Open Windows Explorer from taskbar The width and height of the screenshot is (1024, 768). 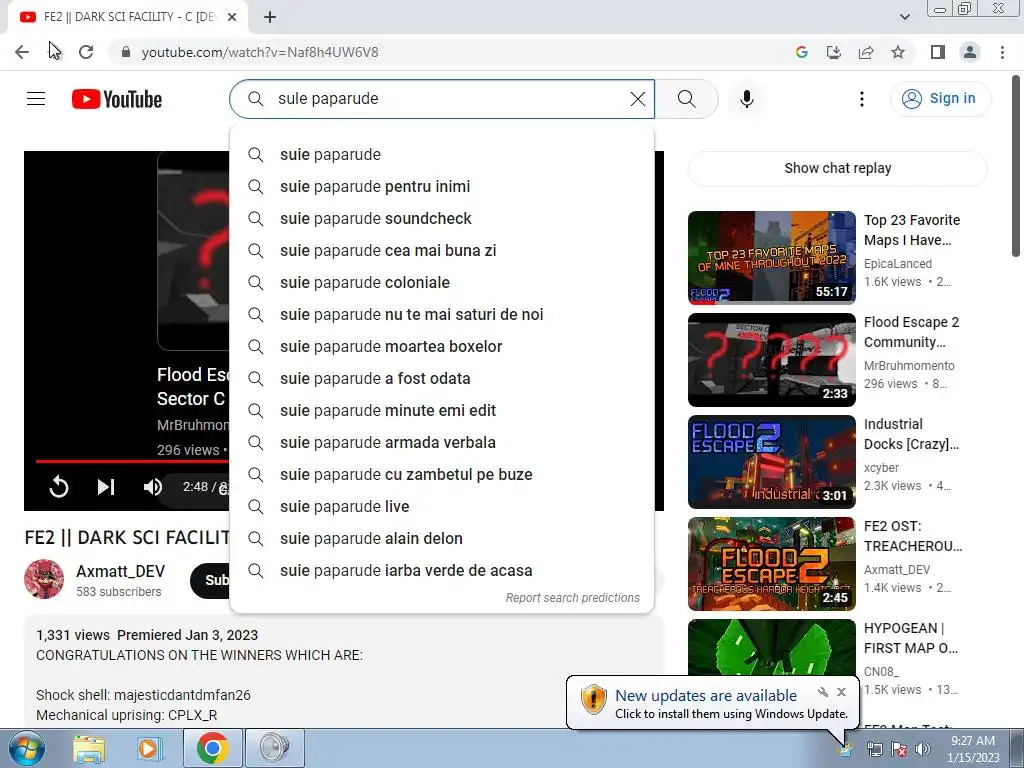(x=89, y=748)
